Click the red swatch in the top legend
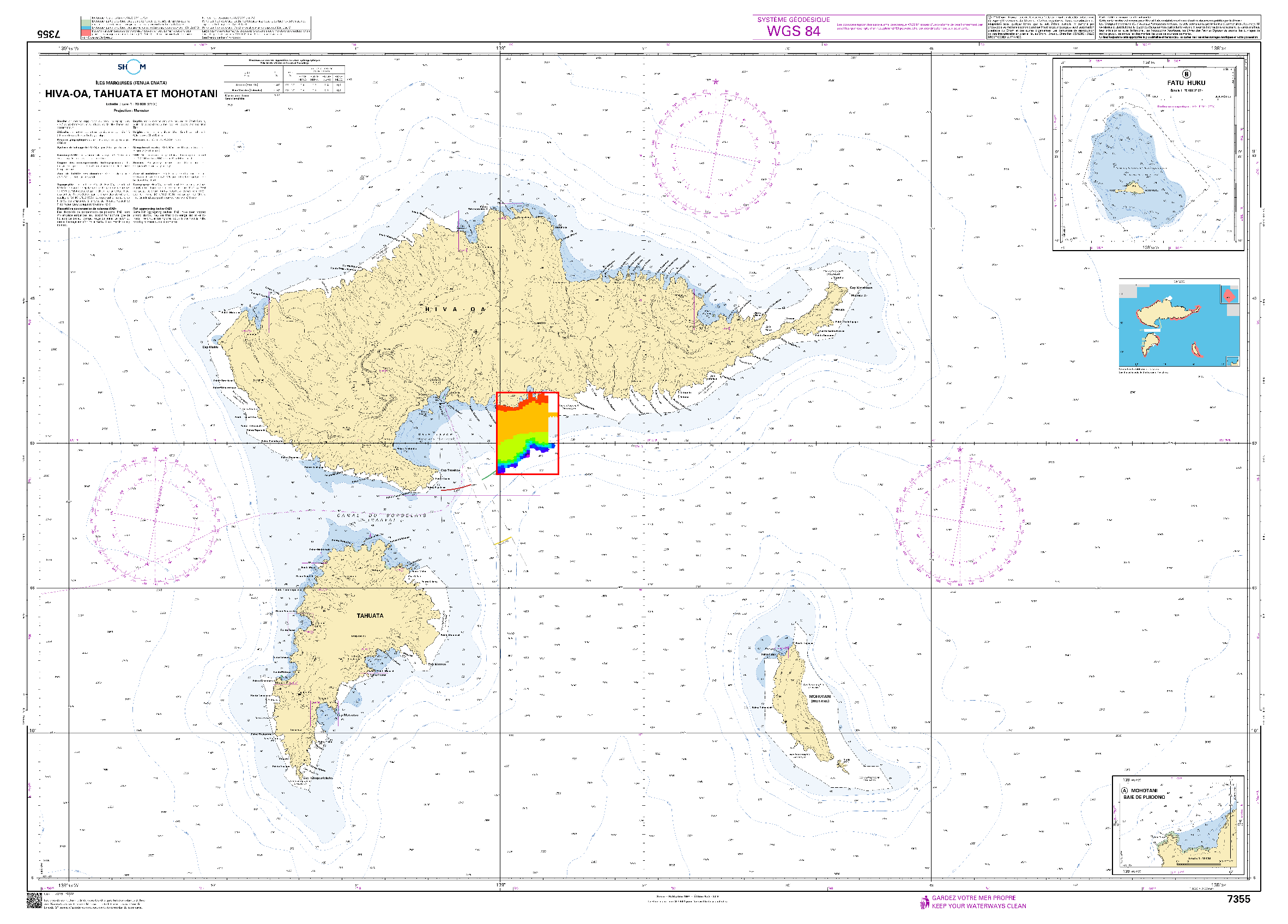This screenshot has width=1288, height=924. [85, 33]
